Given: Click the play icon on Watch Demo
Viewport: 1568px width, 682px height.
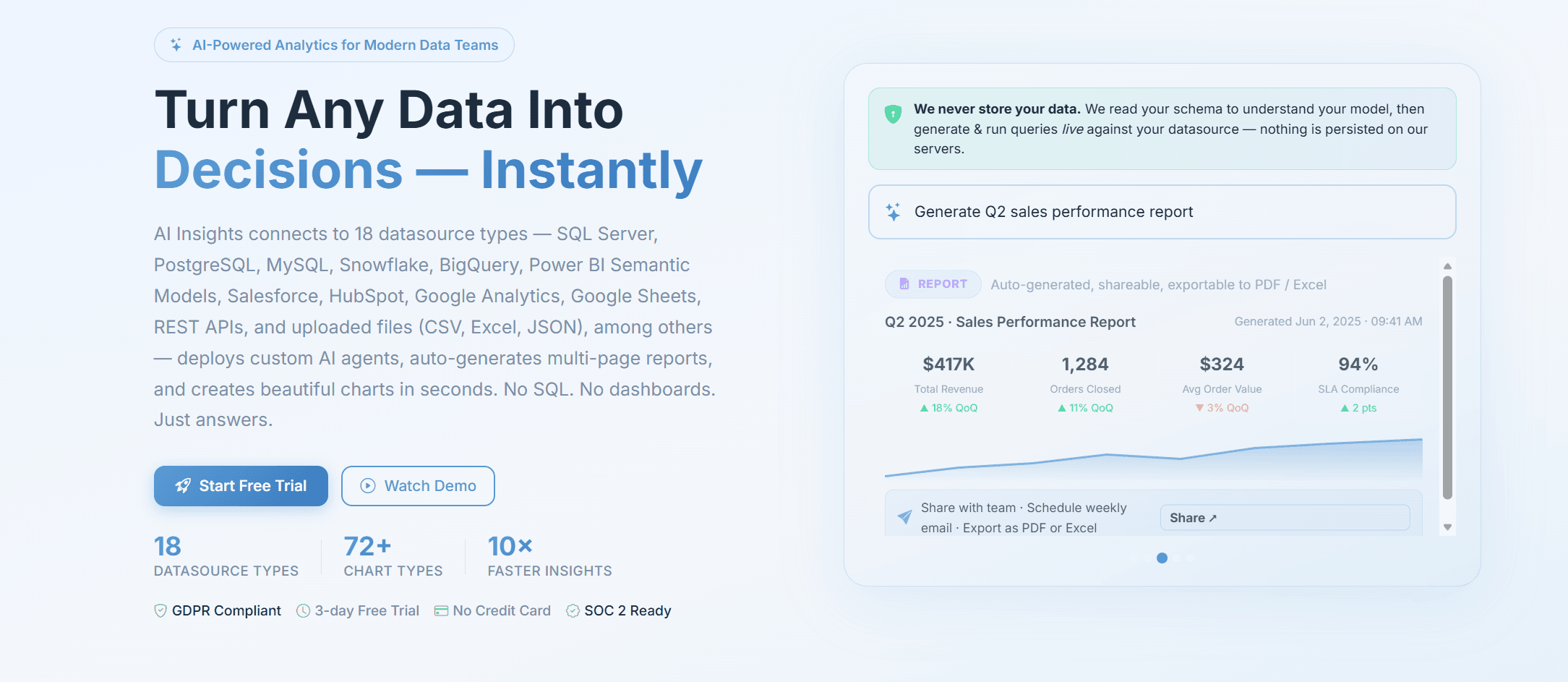Looking at the screenshot, I should [x=368, y=486].
